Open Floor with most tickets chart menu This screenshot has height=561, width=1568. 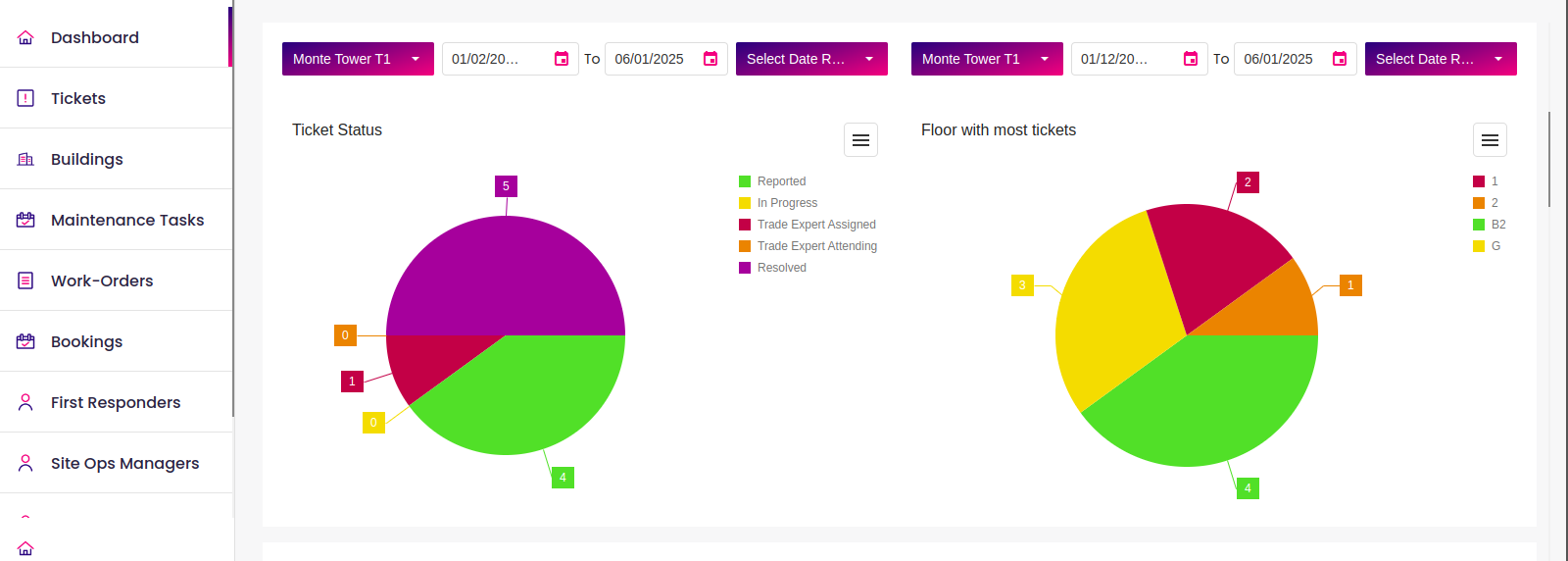pyautogui.click(x=1490, y=140)
